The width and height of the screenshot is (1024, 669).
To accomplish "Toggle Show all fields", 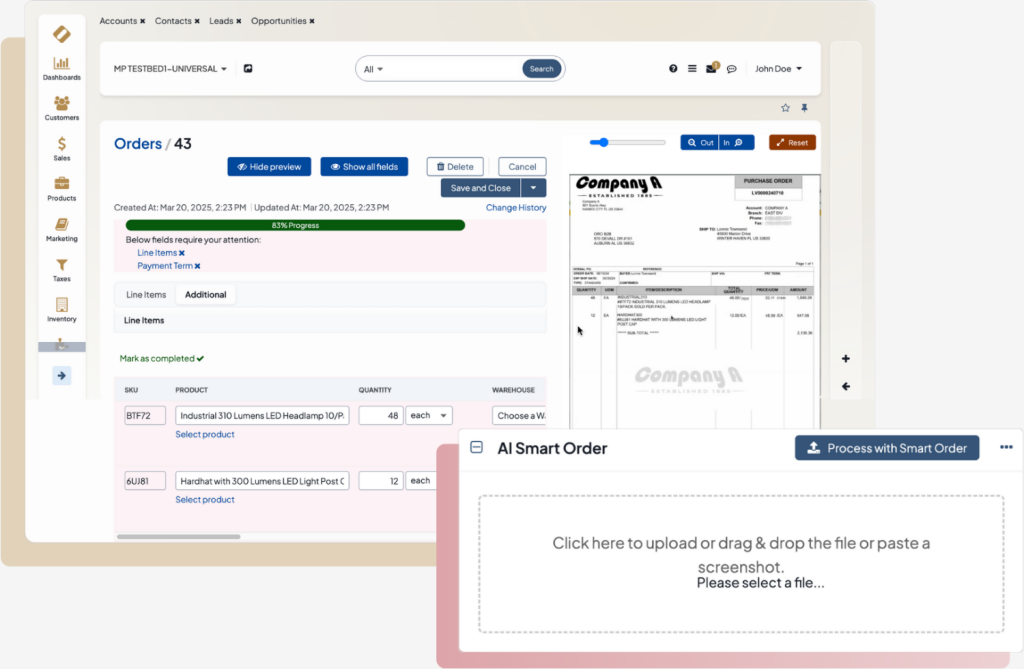I will click(364, 167).
